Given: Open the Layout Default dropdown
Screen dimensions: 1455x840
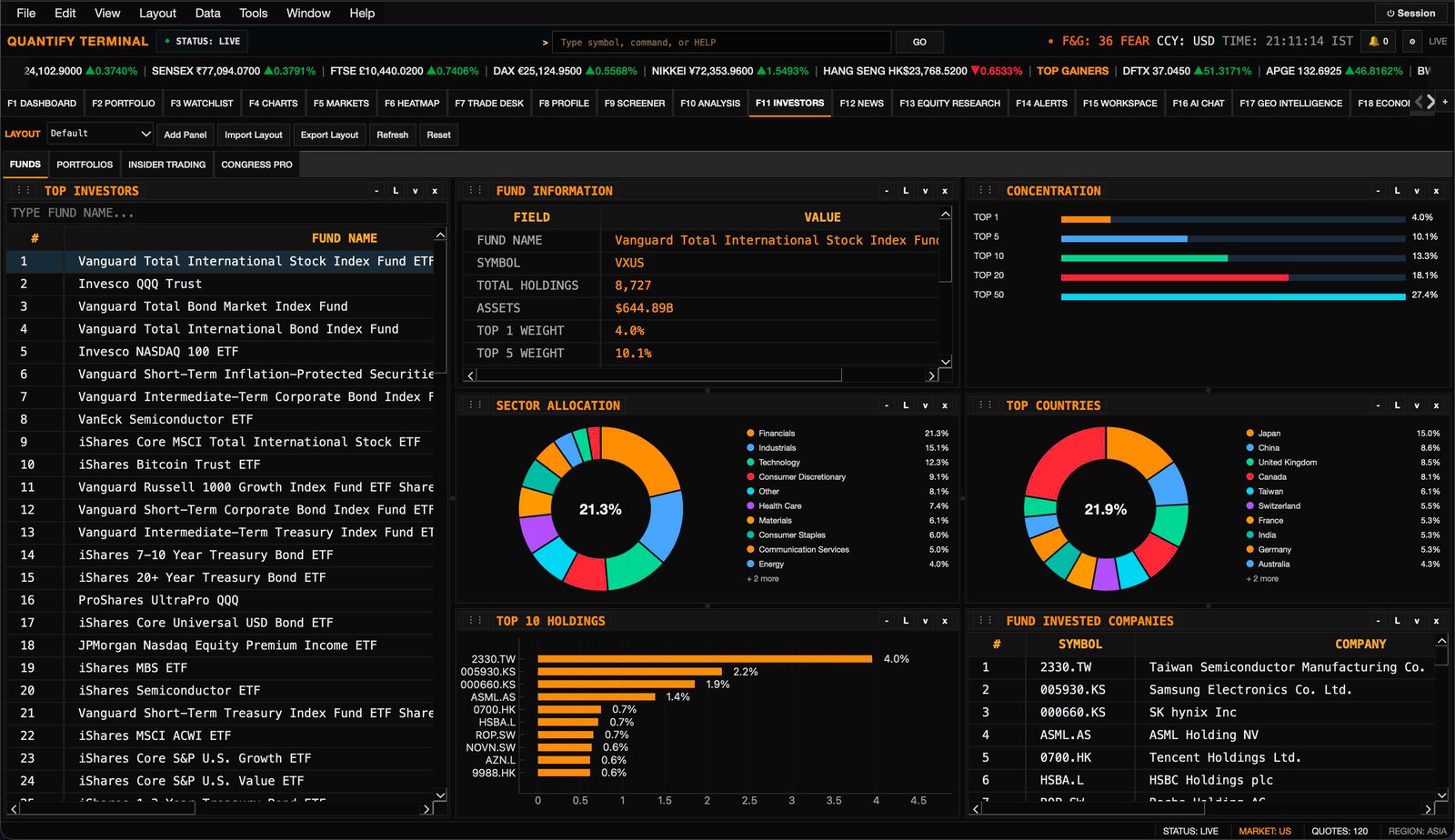Looking at the screenshot, I should (x=100, y=134).
